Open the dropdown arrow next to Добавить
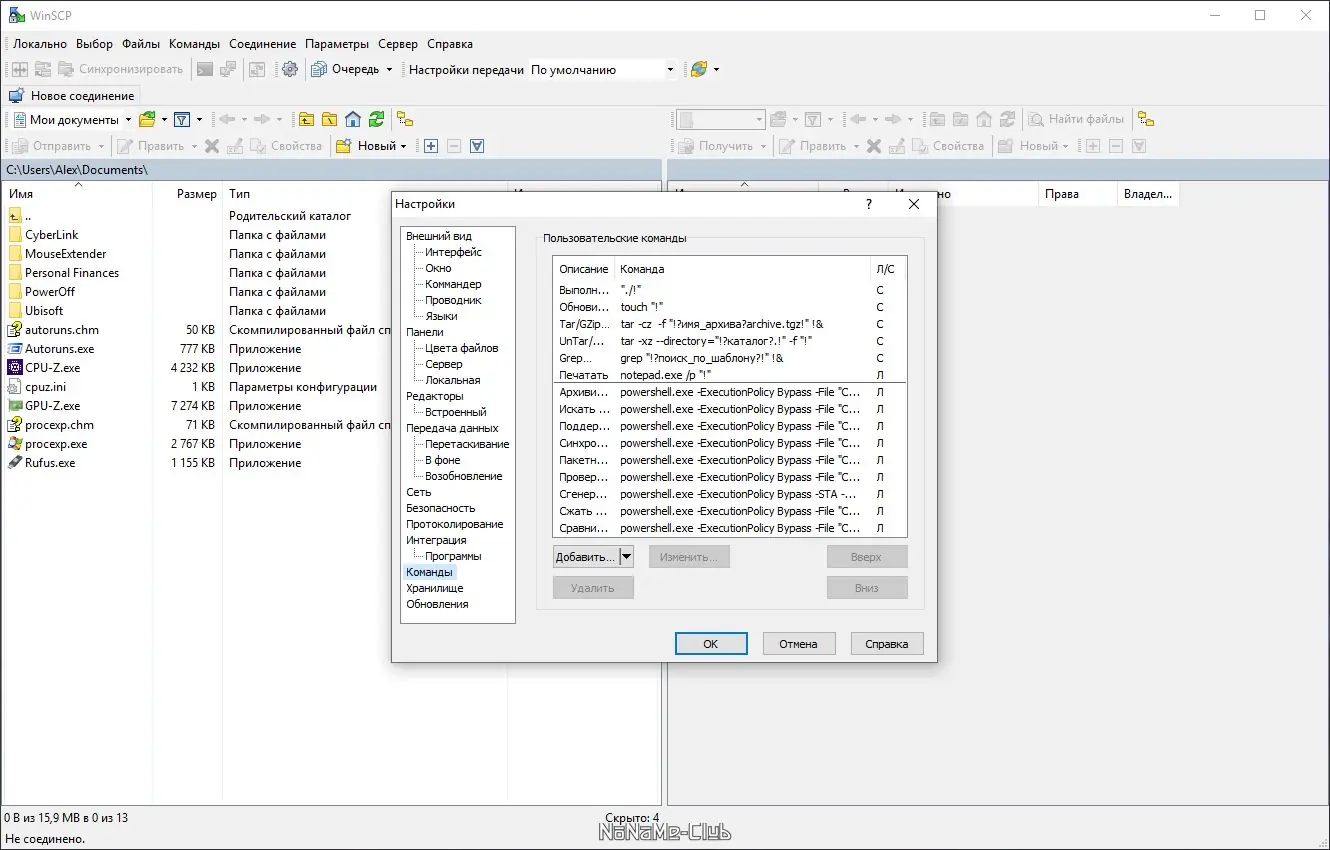The height and width of the screenshot is (850, 1330). [x=626, y=557]
